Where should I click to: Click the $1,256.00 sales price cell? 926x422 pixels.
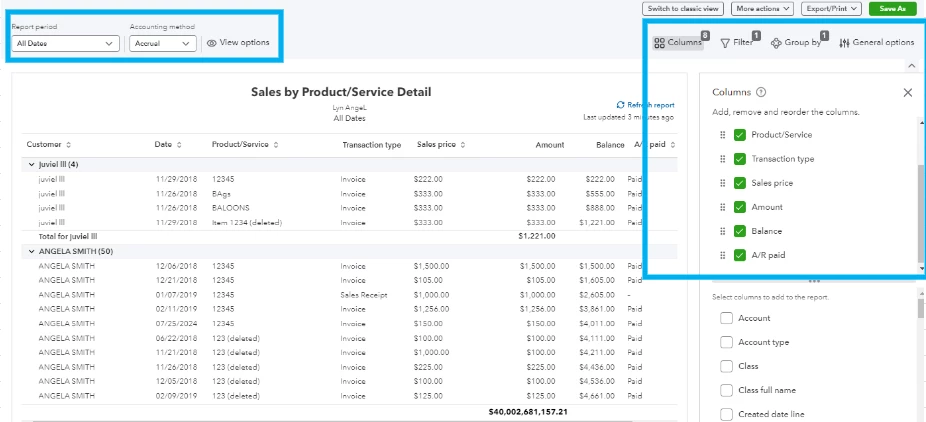coord(432,309)
